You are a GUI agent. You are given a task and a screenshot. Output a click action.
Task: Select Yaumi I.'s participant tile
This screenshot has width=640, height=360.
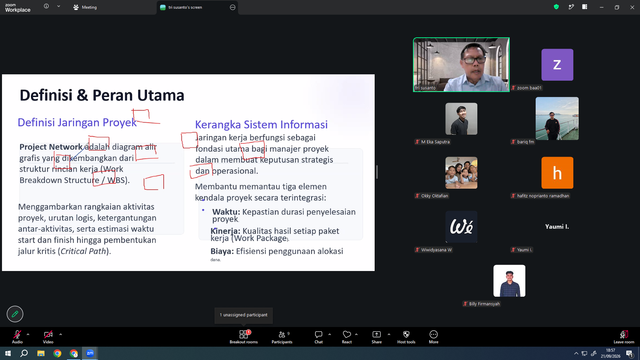pos(557,227)
